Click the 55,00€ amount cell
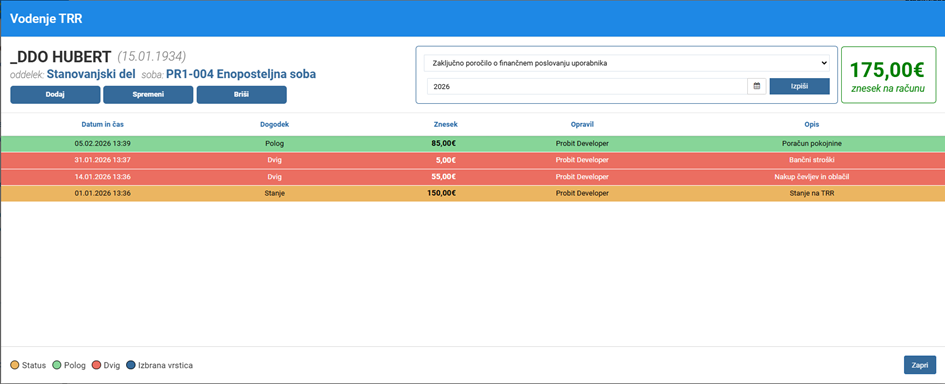Screen dimensions: 945x384 pyautogui.click(x=443, y=177)
